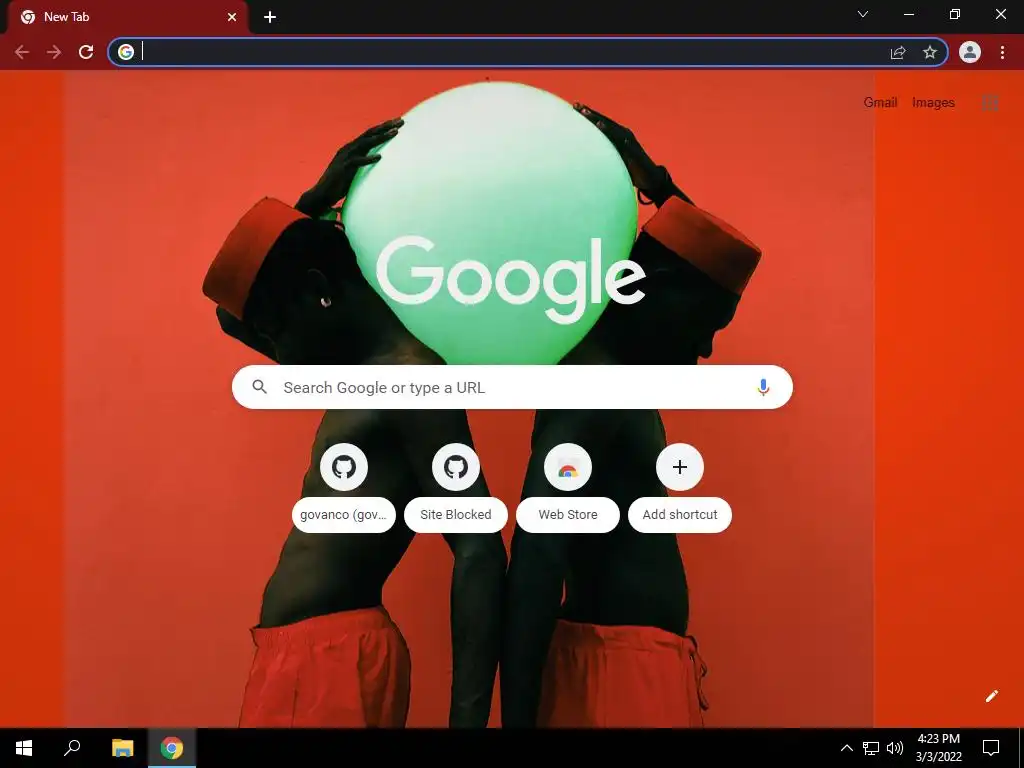The image size is (1024, 768).
Task: Open the network tray icon
Action: coord(871,748)
